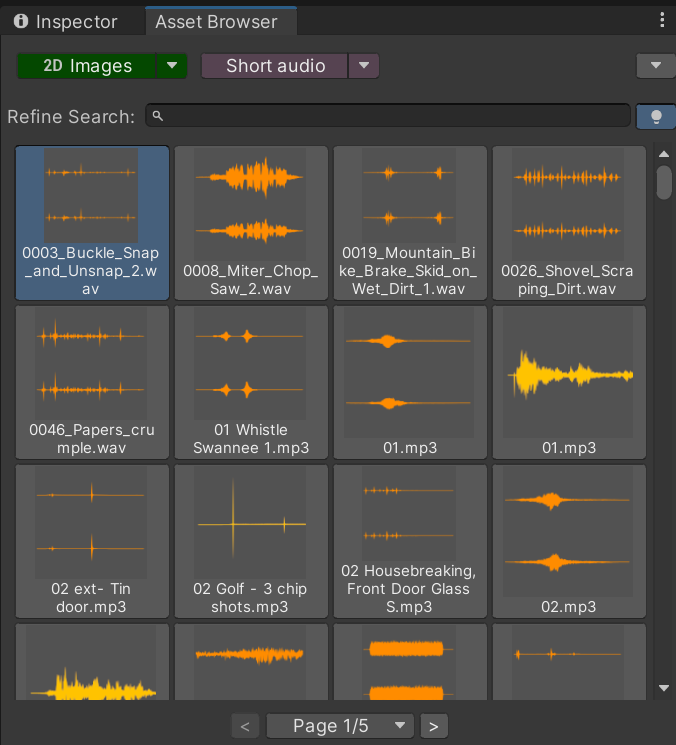Select the 0003_Buckle_Snap_and_Unsnap_2.wav asset

click(92, 223)
